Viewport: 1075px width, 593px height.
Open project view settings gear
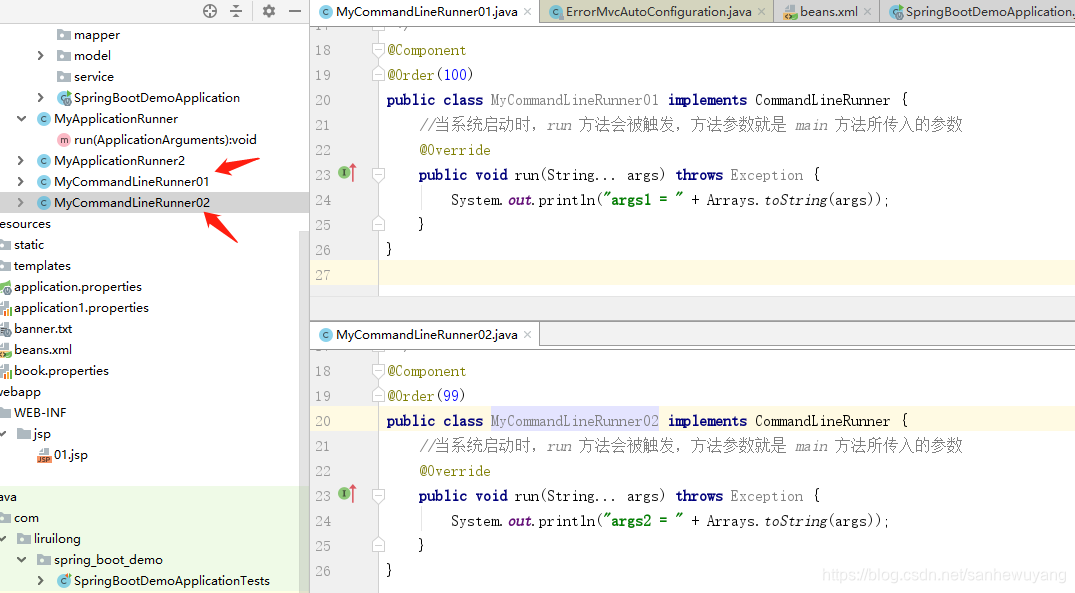pos(269,11)
